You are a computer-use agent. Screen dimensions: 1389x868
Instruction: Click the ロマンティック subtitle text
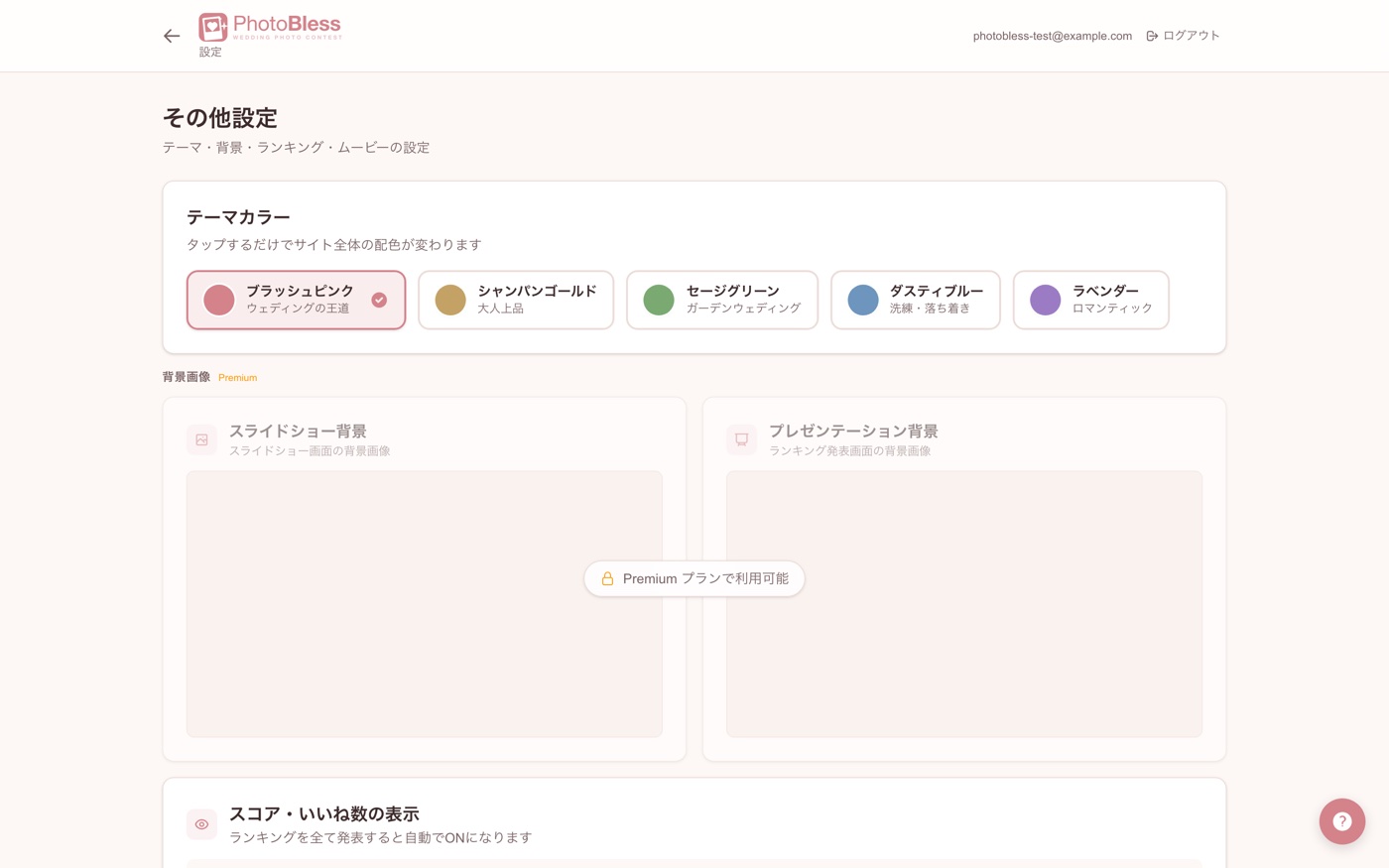point(1112,309)
